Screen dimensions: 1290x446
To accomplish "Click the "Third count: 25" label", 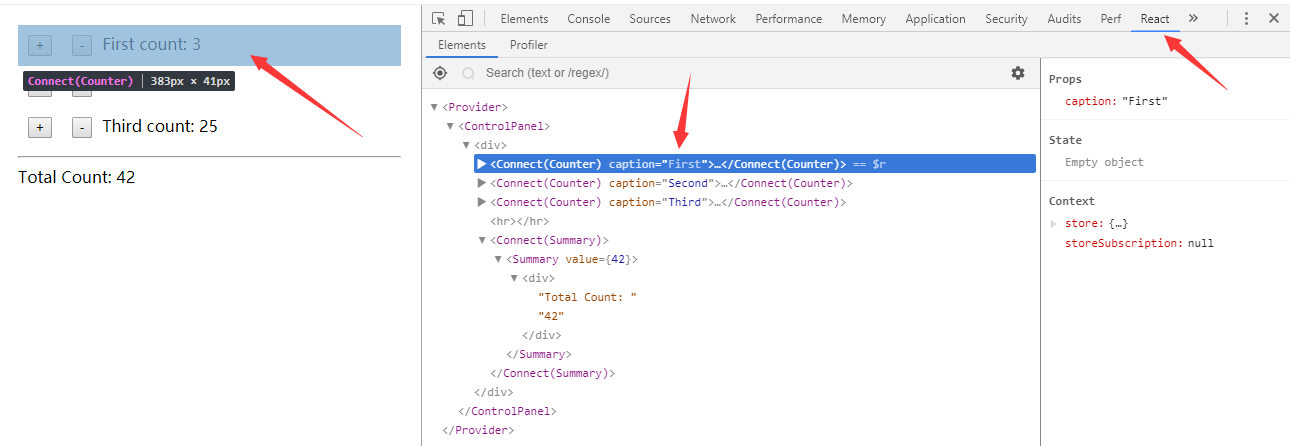I will (x=160, y=126).
